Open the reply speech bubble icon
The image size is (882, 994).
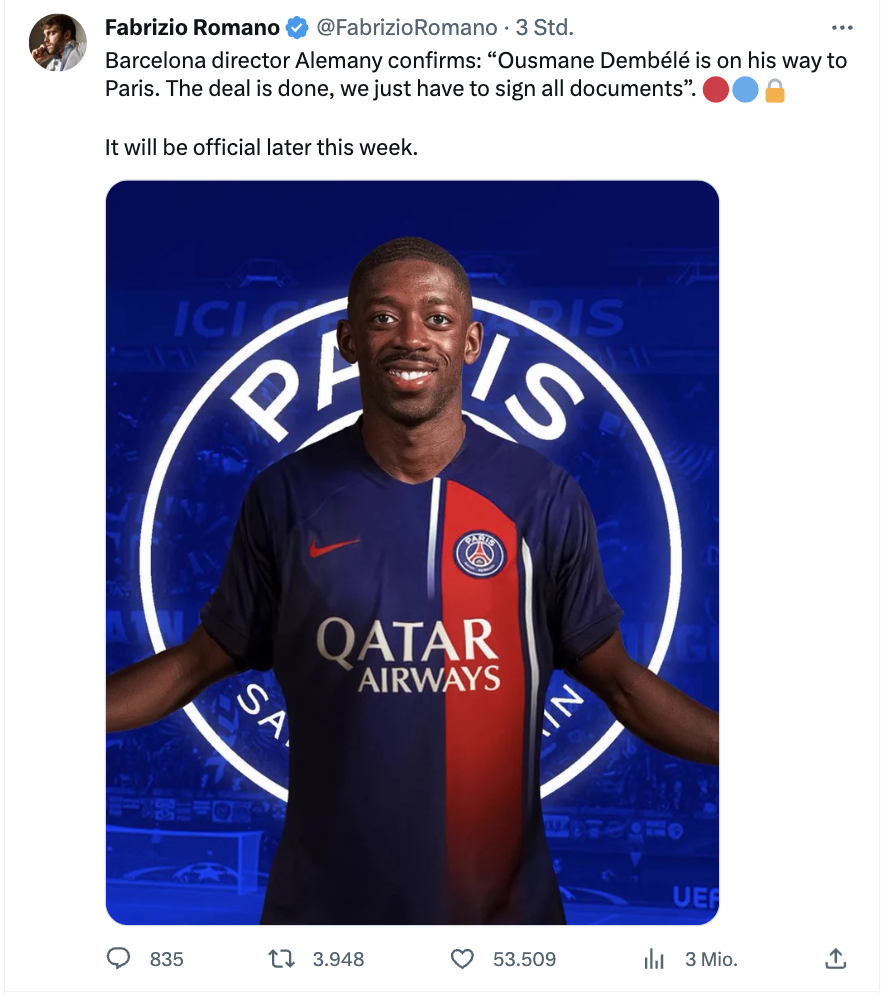118,958
